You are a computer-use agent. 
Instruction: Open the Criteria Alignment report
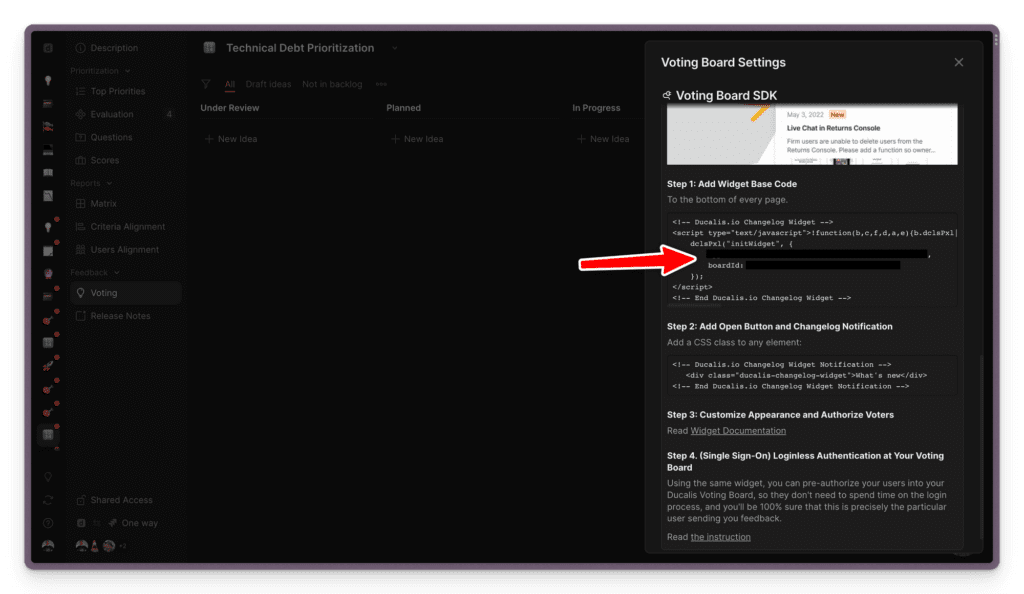click(125, 227)
